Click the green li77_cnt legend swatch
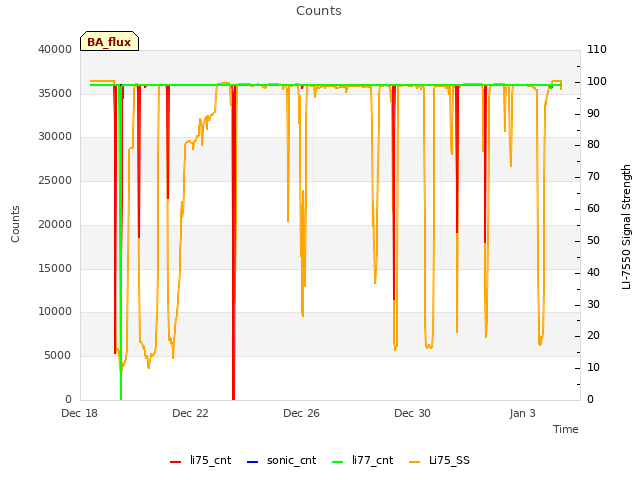The width and height of the screenshot is (640, 480). [x=338, y=462]
